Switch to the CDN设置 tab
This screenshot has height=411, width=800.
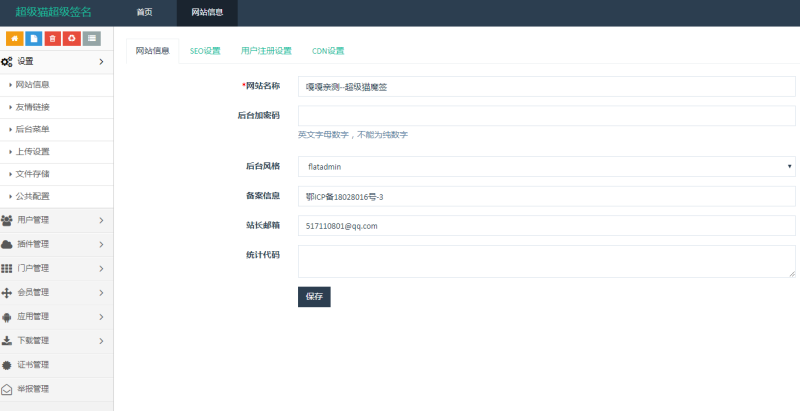(328, 51)
